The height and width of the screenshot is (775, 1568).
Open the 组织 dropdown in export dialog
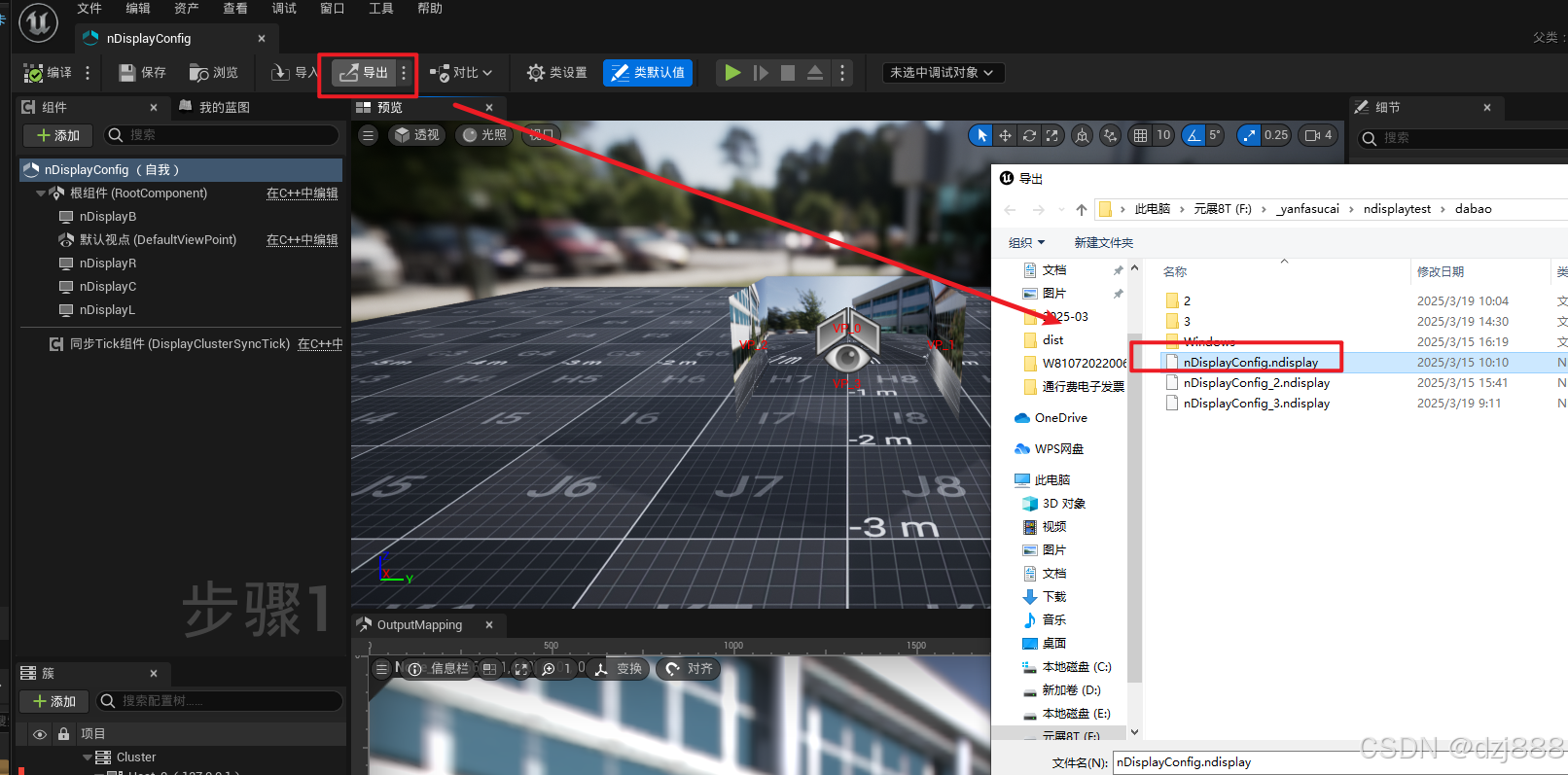(x=1027, y=243)
